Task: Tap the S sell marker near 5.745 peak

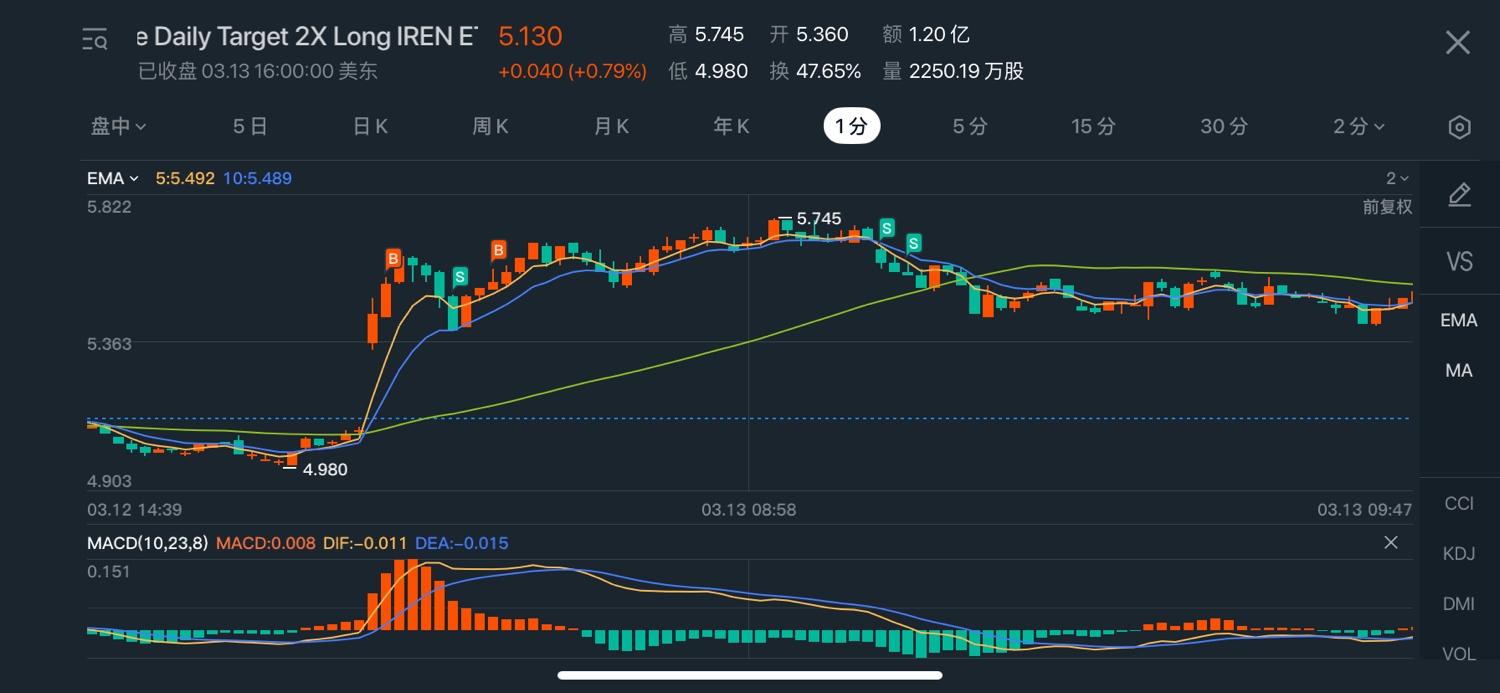Action: [x=886, y=228]
